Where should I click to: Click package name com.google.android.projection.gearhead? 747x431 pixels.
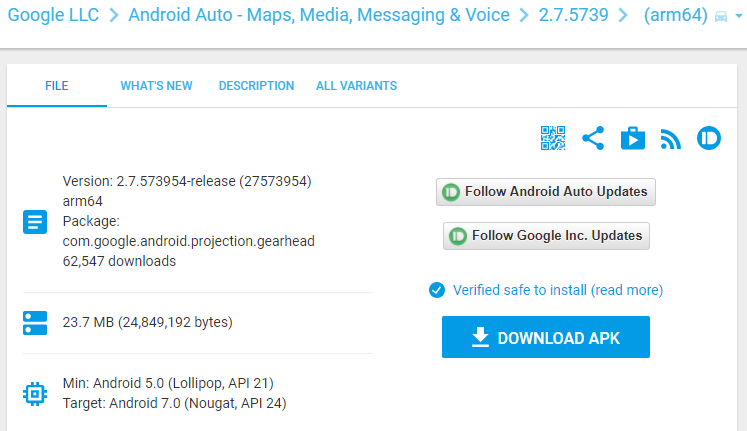[x=188, y=241]
